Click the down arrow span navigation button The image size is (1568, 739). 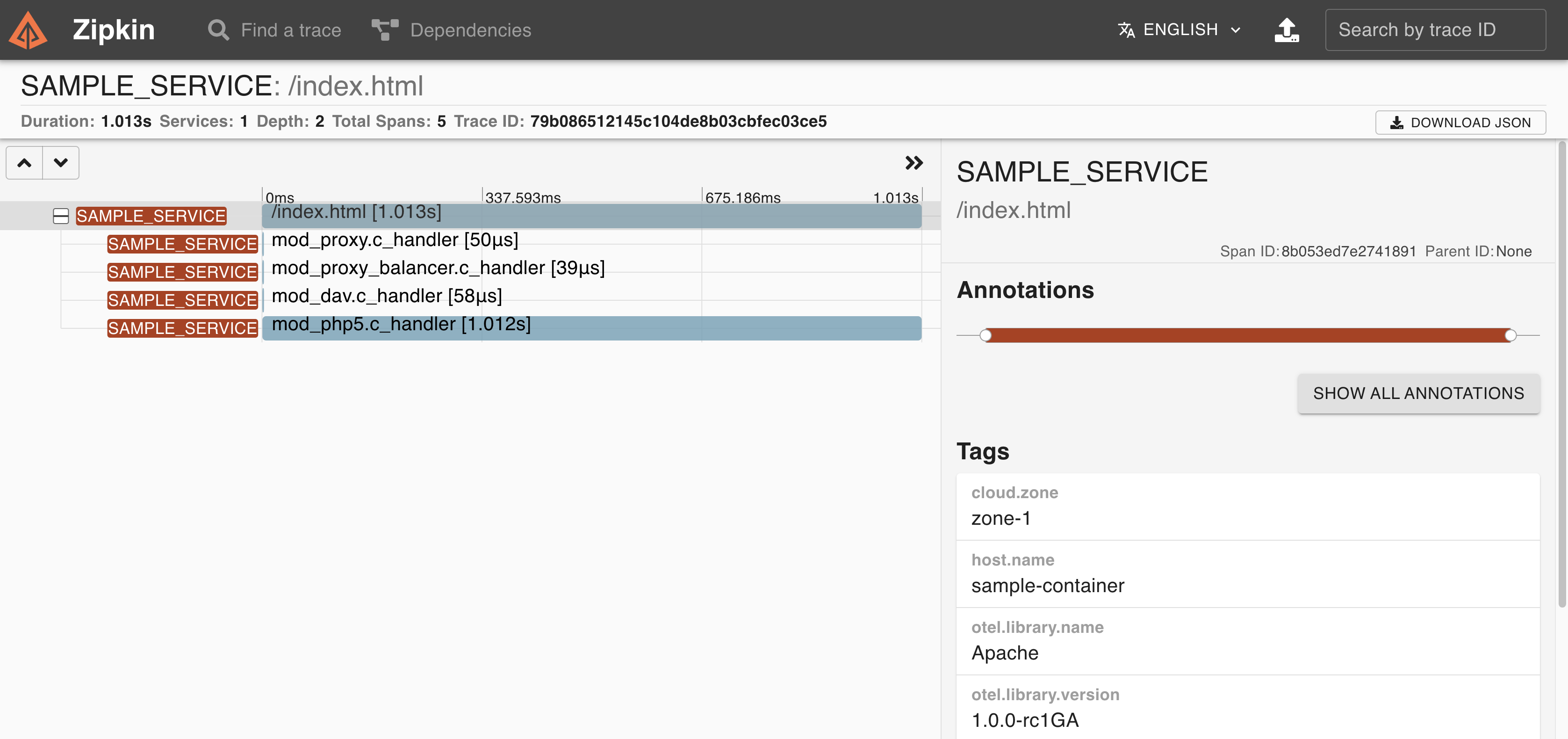click(x=61, y=163)
